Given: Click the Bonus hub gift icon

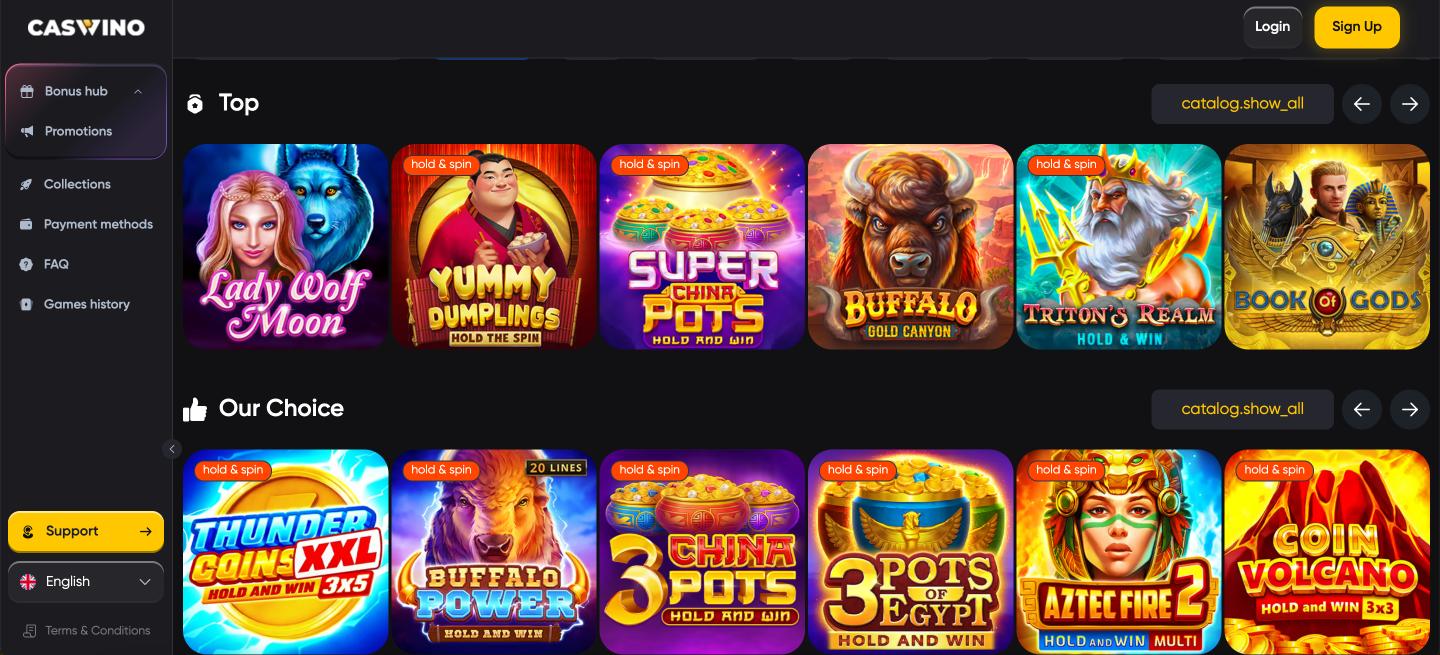Looking at the screenshot, I should 27,91.
